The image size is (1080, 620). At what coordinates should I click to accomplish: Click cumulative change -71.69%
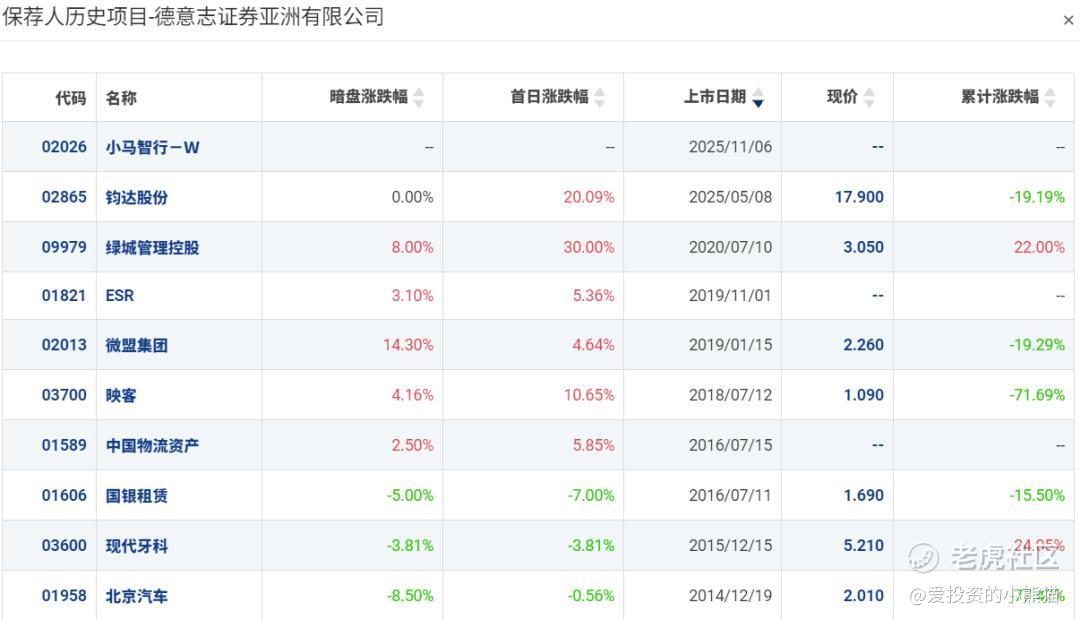tap(1037, 395)
